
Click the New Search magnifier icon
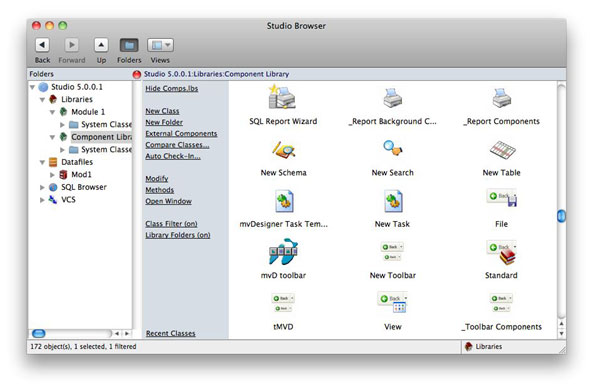coord(392,147)
